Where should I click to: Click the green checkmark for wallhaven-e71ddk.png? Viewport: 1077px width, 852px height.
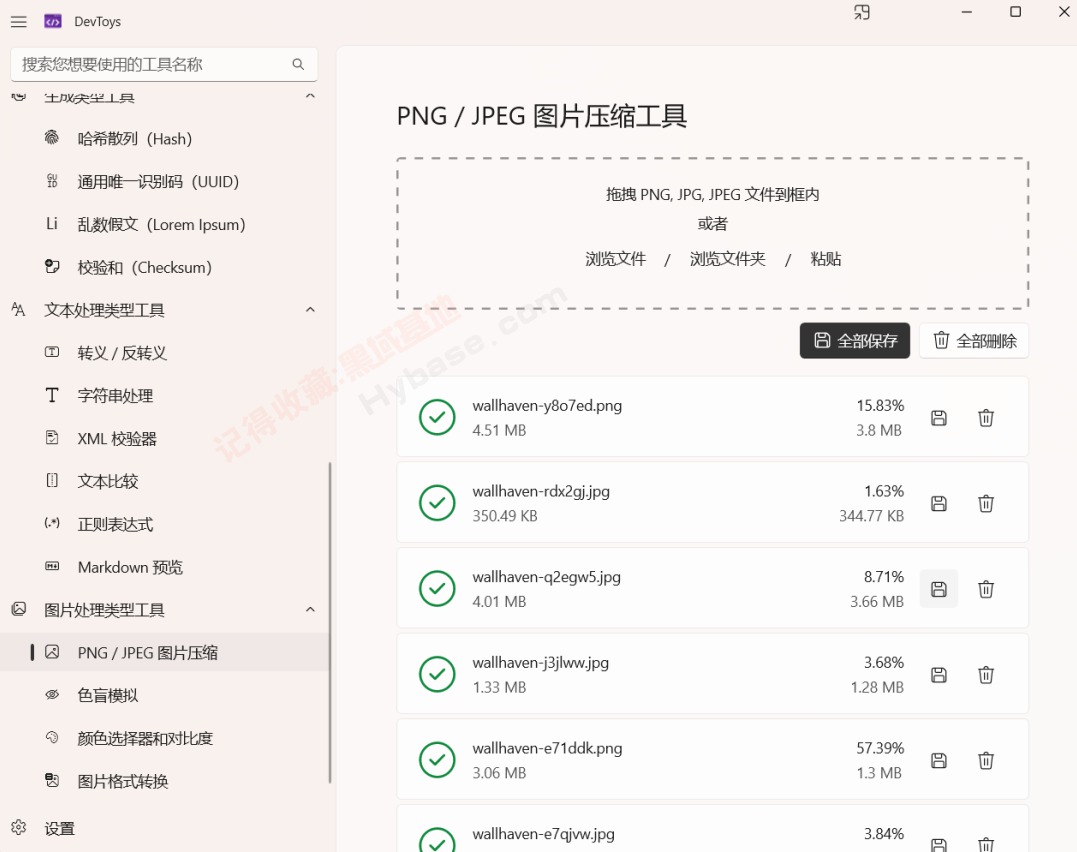[x=437, y=760]
